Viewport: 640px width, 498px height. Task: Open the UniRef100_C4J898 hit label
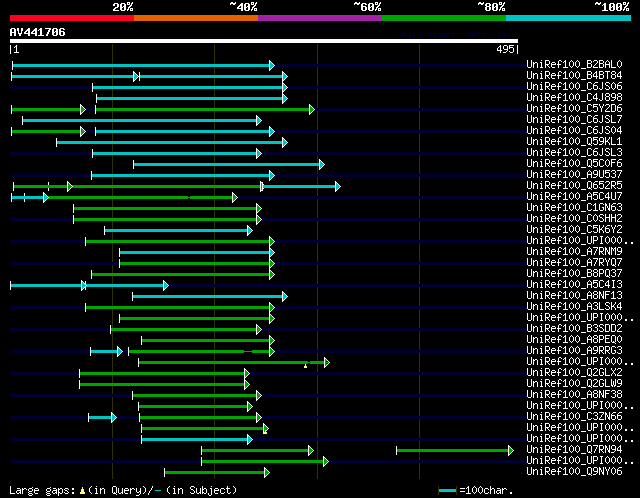pos(574,98)
